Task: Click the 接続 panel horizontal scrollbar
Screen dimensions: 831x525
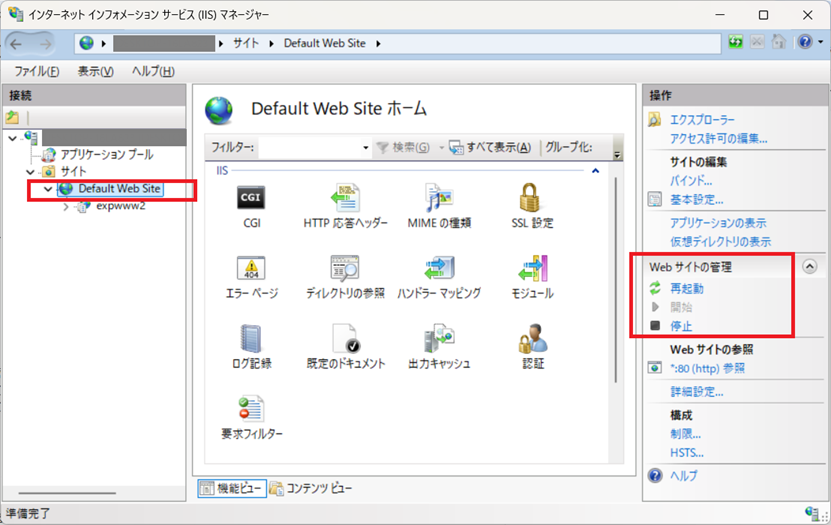Action: point(67,493)
